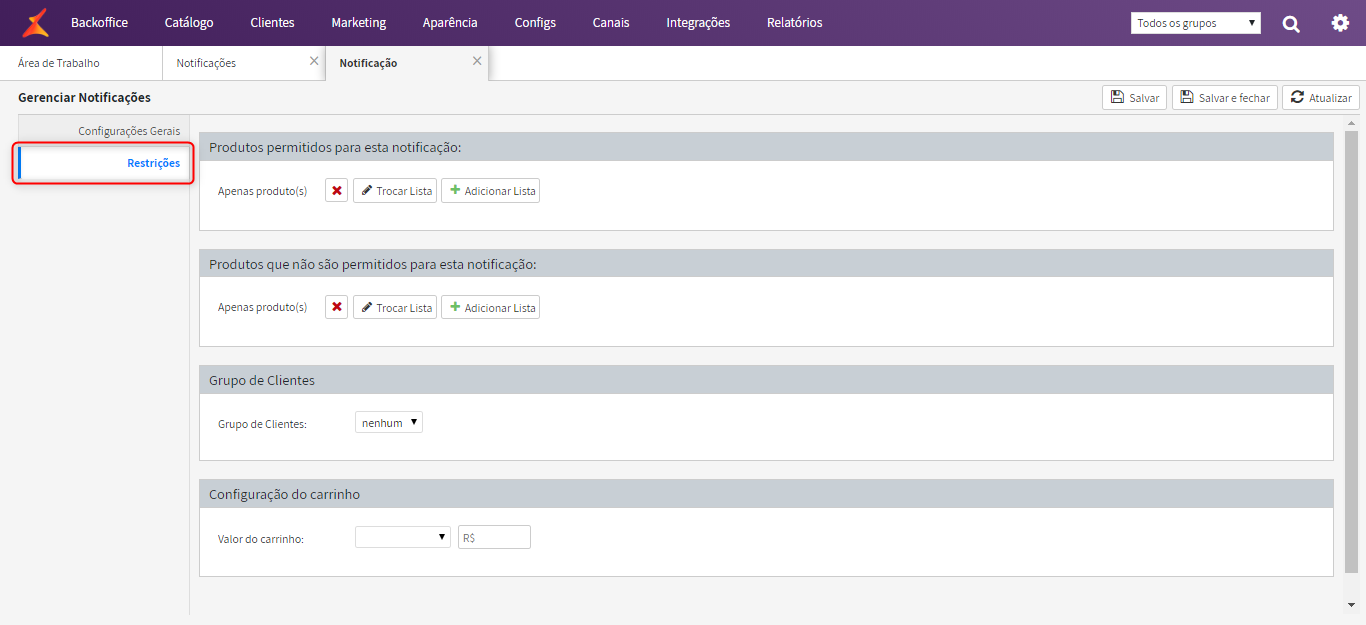Open the Relatórios menu
1366x625 pixels.
pos(795,22)
